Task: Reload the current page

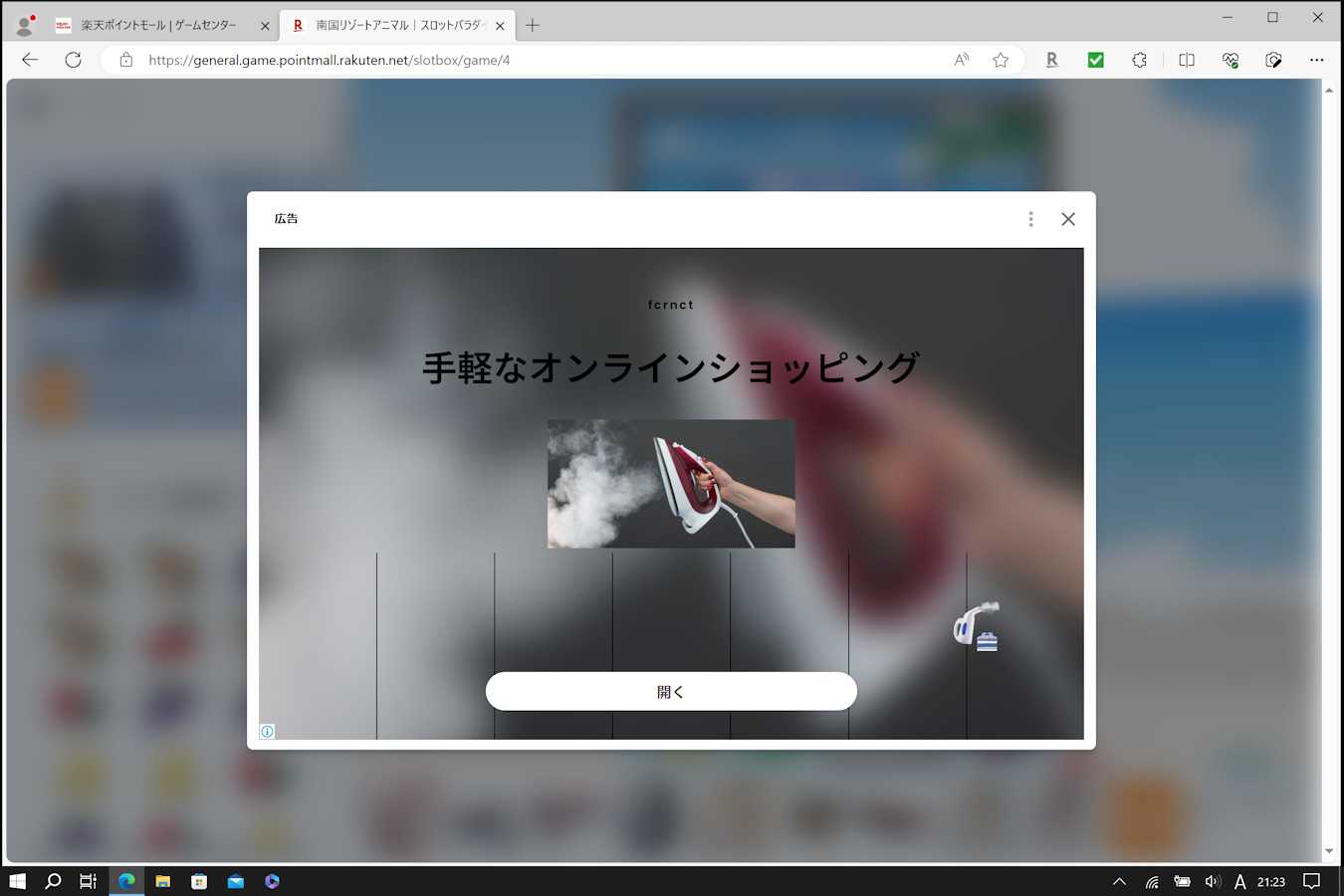Action: 73,60
